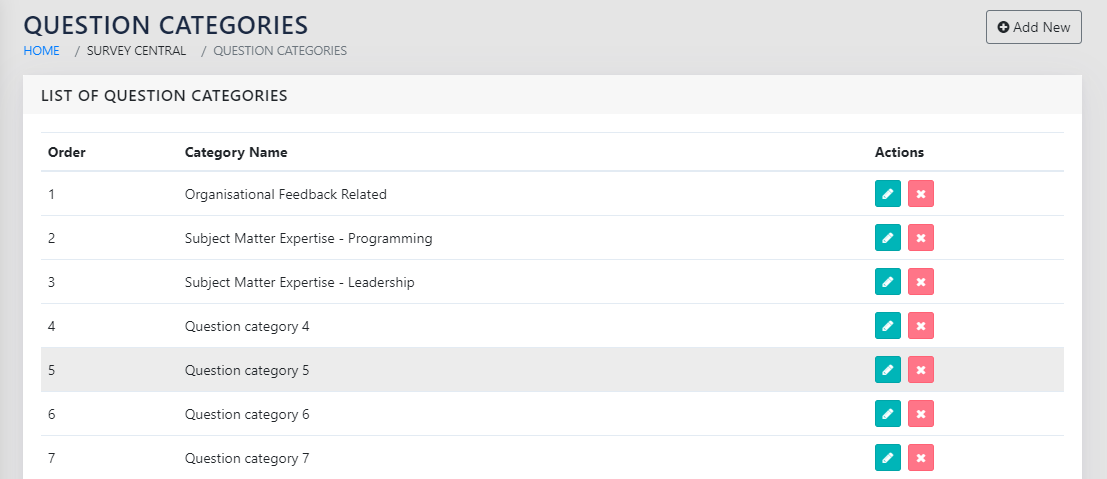Edit Question category 5
The width and height of the screenshot is (1107, 479).
[x=887, y=370]
